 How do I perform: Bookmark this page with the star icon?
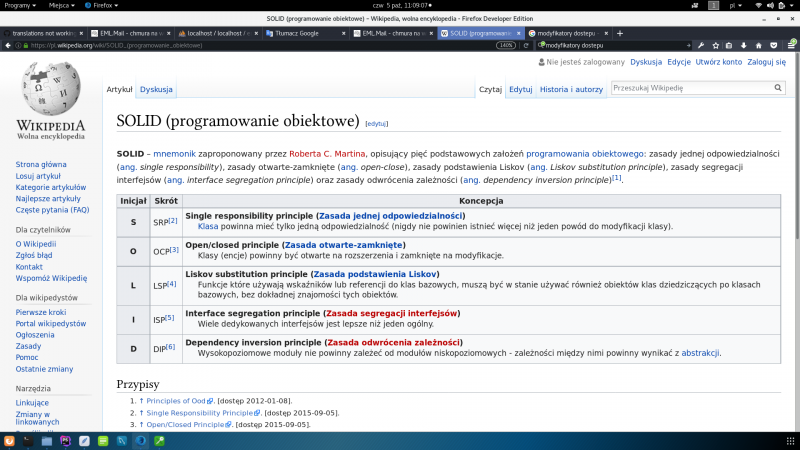714,45
